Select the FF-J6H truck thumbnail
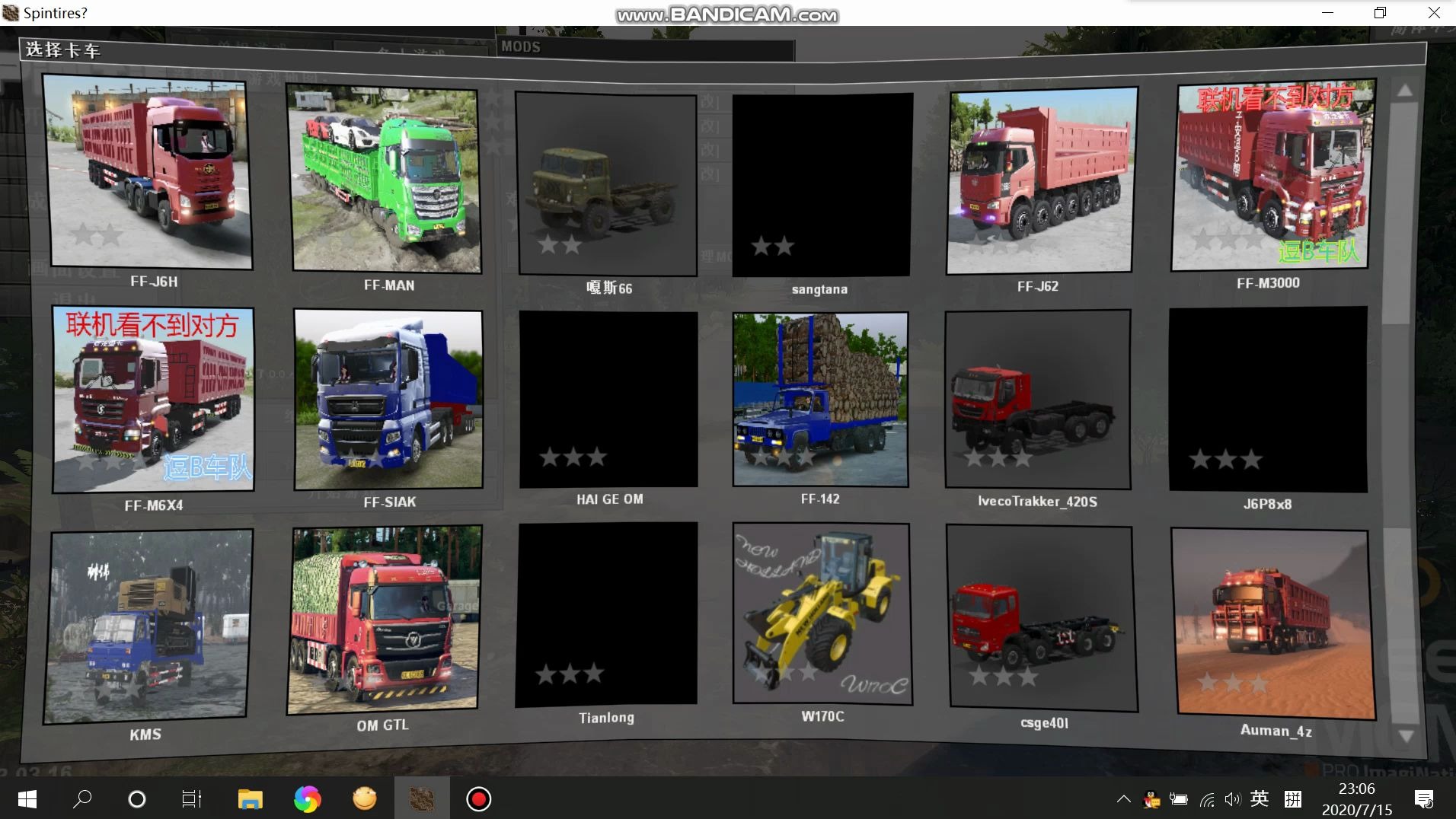This screenshot has width=1456, height=819. [148, 171]
